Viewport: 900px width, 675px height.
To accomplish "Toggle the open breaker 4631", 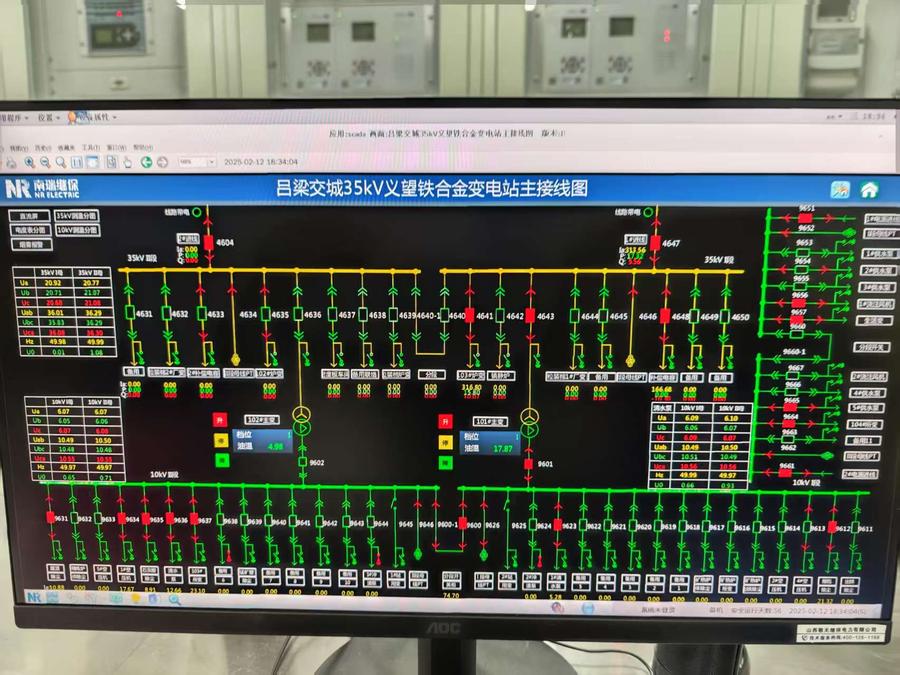I will (130, 314).
